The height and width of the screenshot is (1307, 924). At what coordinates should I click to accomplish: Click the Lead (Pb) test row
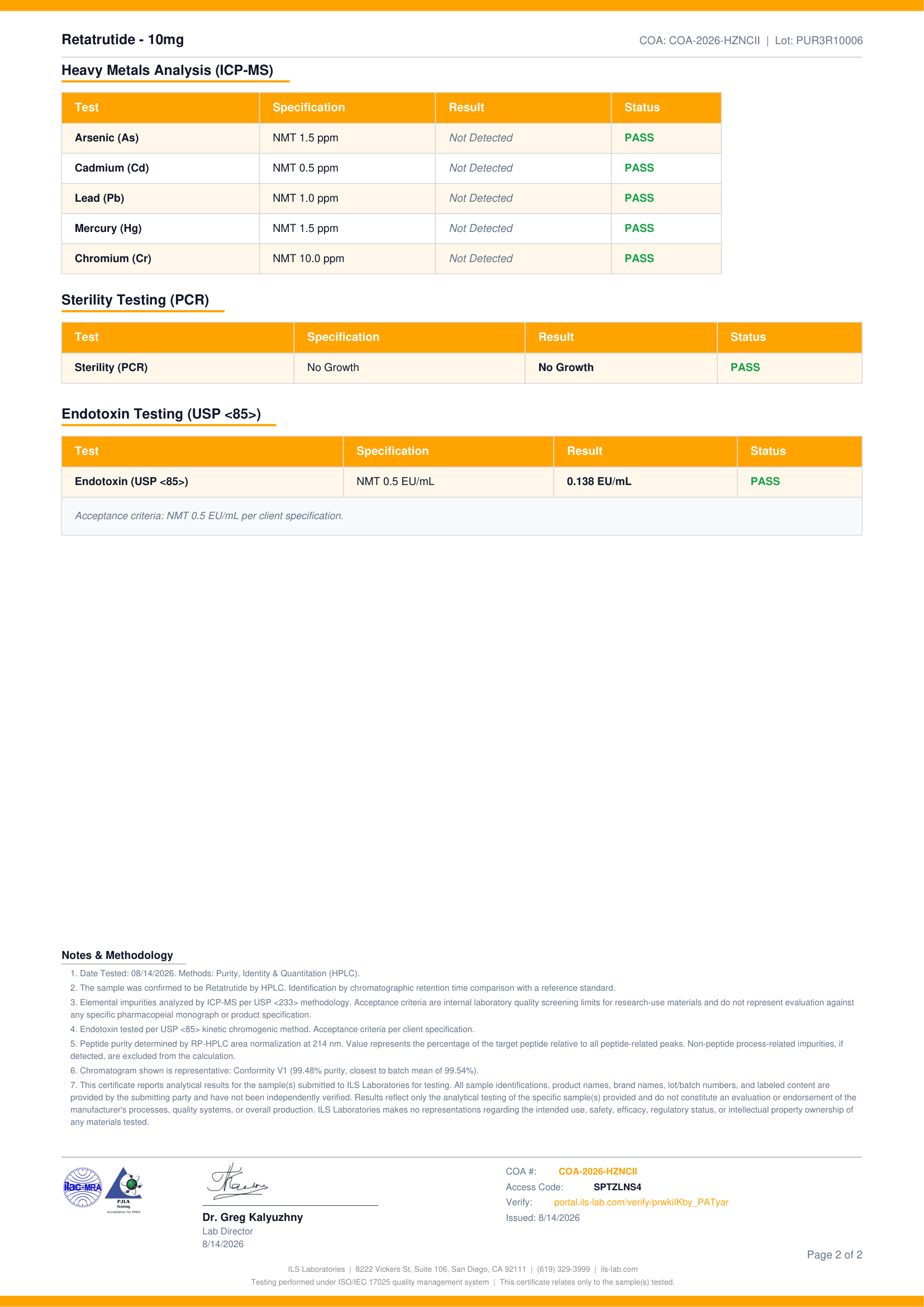[392, 198]
